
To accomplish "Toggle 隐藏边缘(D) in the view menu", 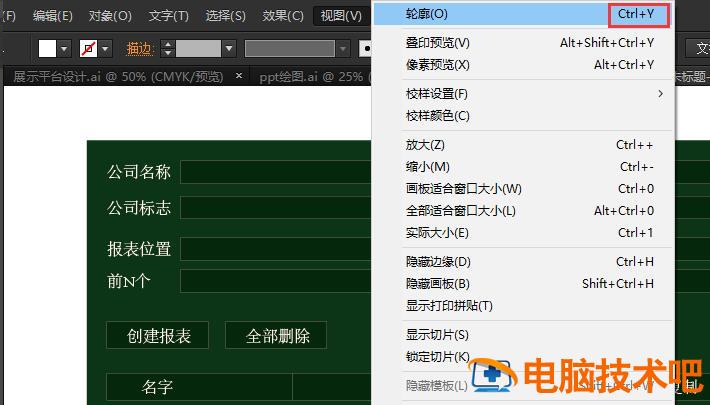I will (x=437, y=262).
